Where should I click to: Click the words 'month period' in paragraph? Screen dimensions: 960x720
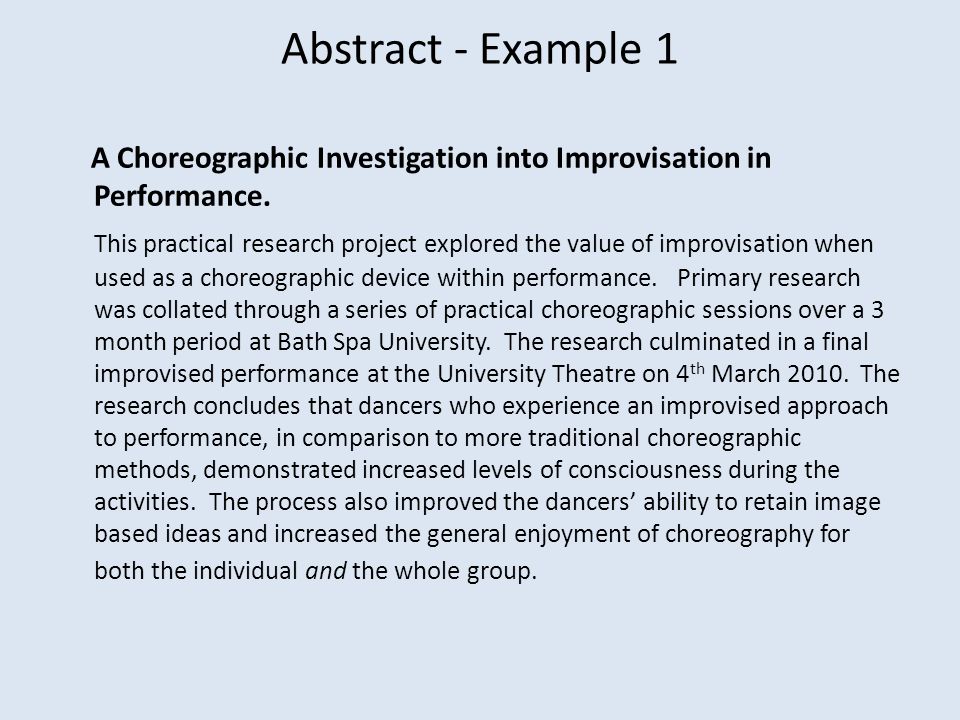[168, 342]
